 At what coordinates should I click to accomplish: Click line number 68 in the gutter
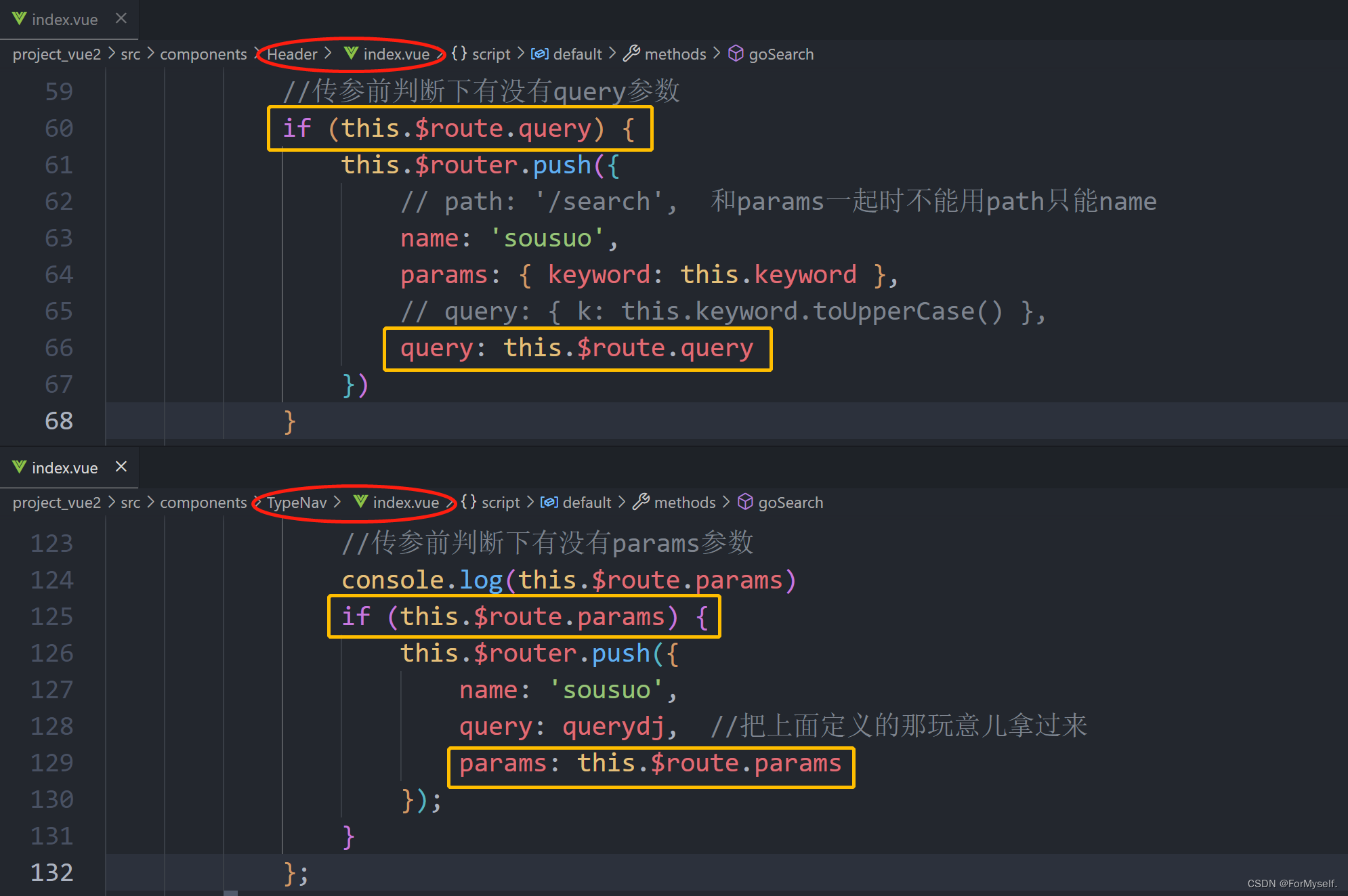pyautogui.click(x=59, y=421)
